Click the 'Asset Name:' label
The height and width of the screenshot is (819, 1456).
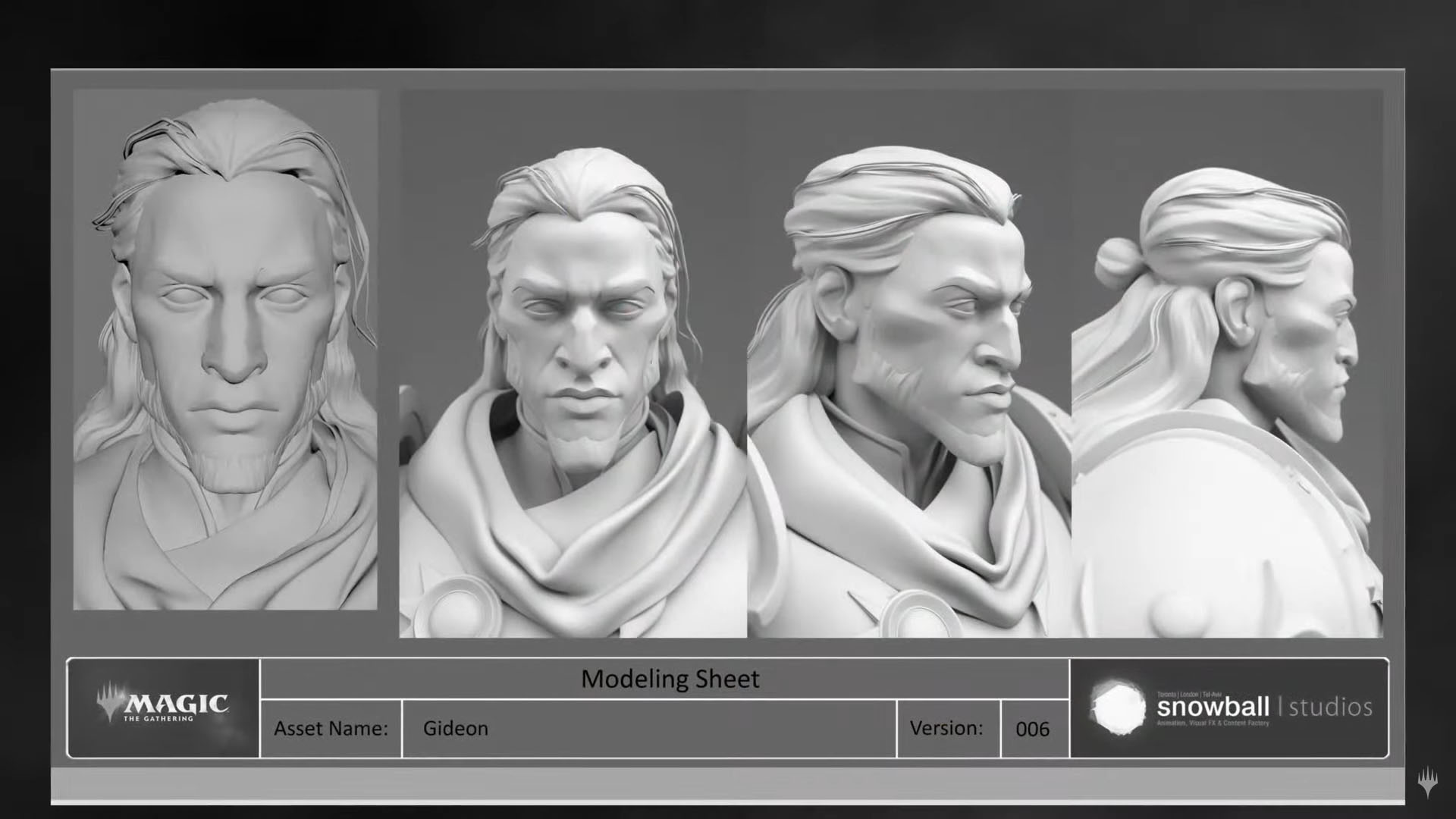coord(331,728)
